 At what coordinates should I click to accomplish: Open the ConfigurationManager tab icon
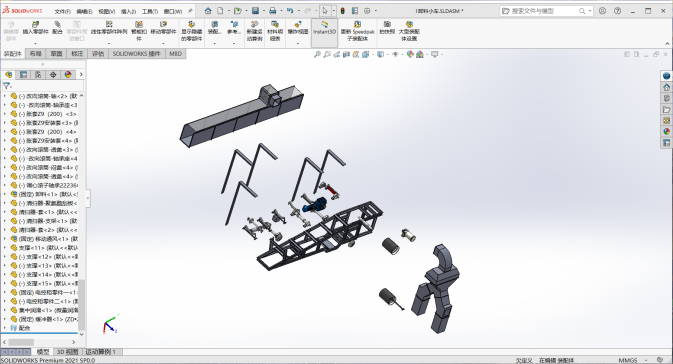(x=38, y=74)
